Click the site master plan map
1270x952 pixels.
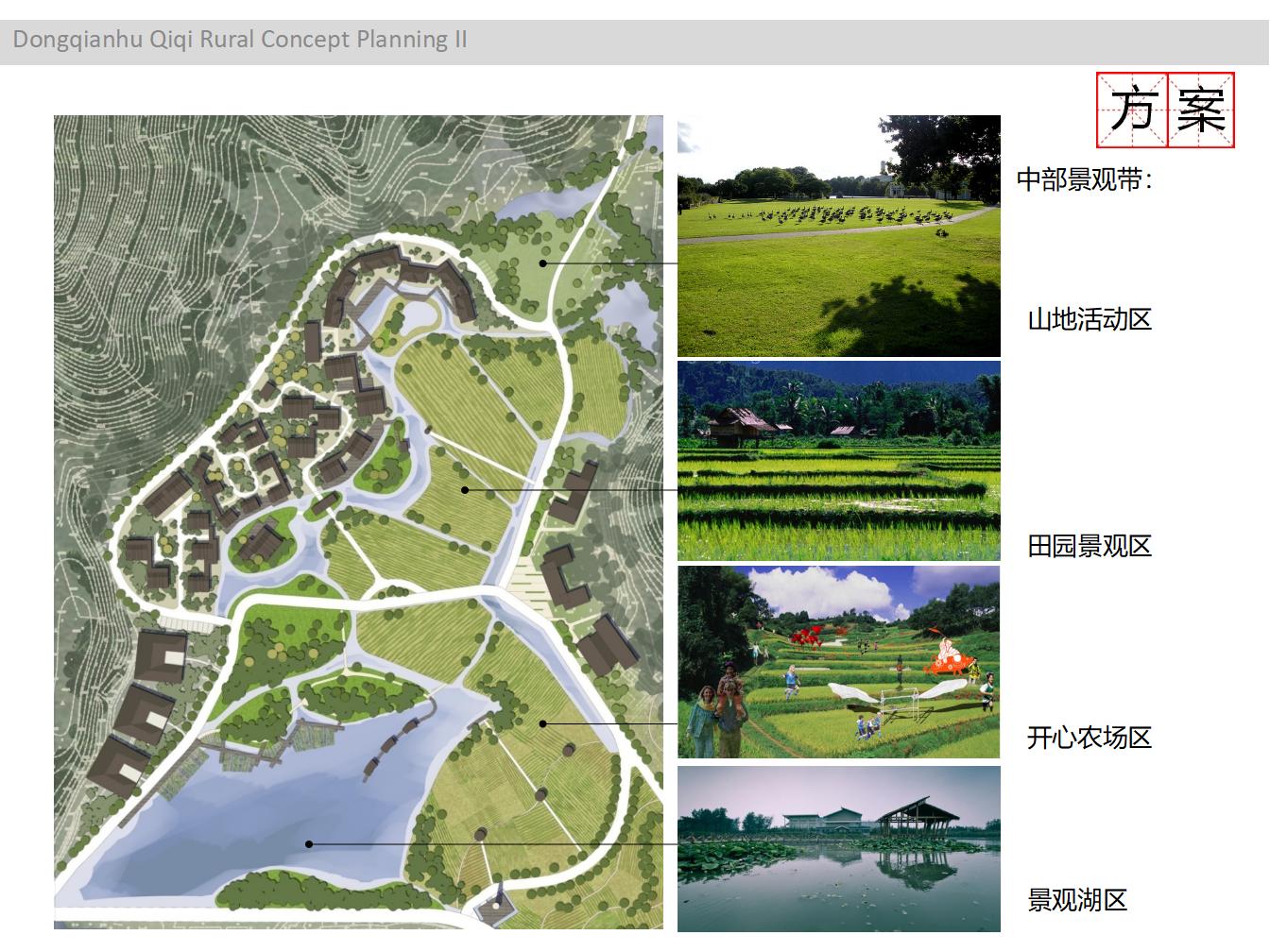[359, 523]
